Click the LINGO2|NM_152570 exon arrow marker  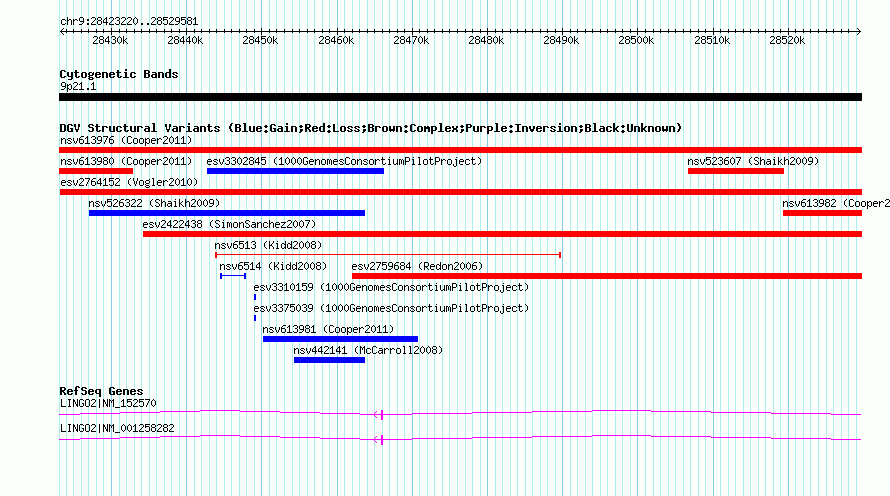point(379,415)
